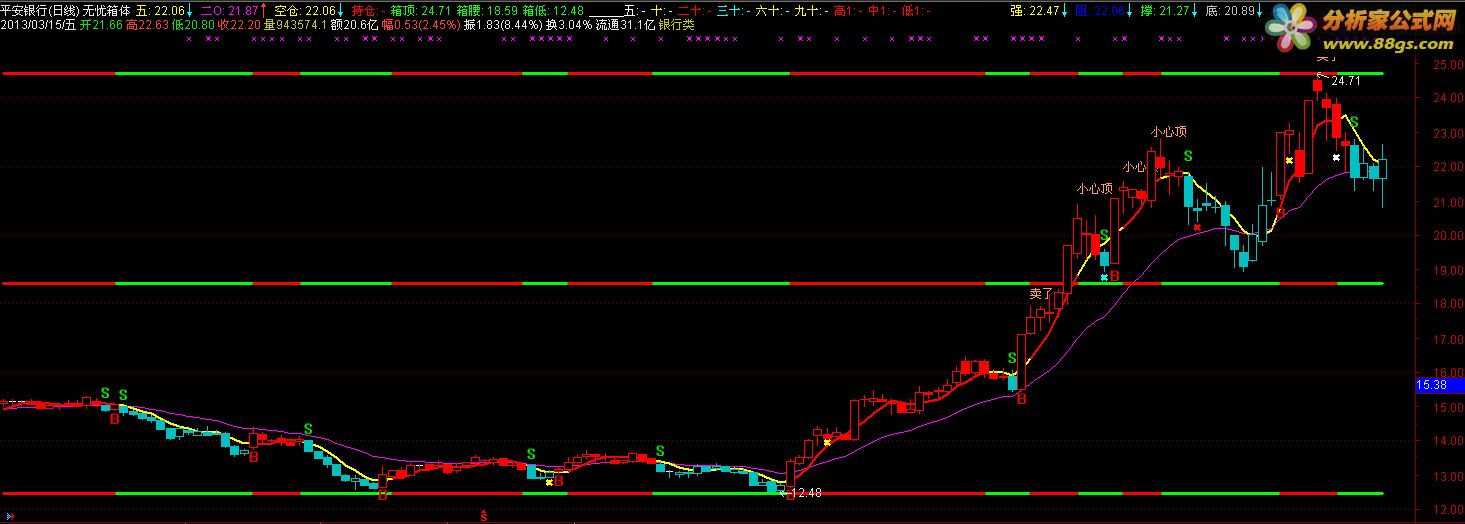The width and height of the screenshot is (1465, 524).
Task: Click the red 中1 label
Action: tap(880, 11)
